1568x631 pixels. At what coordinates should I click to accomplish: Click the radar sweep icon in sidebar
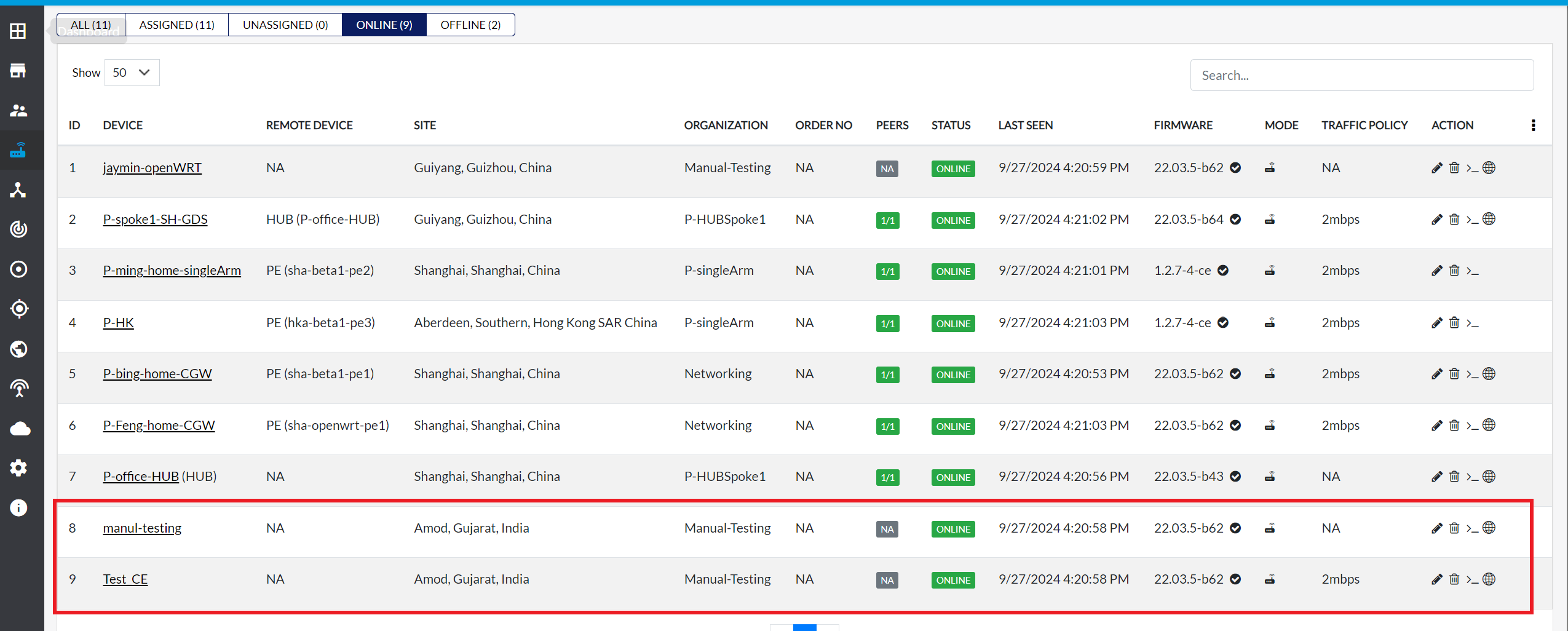[x=18, y=229]
